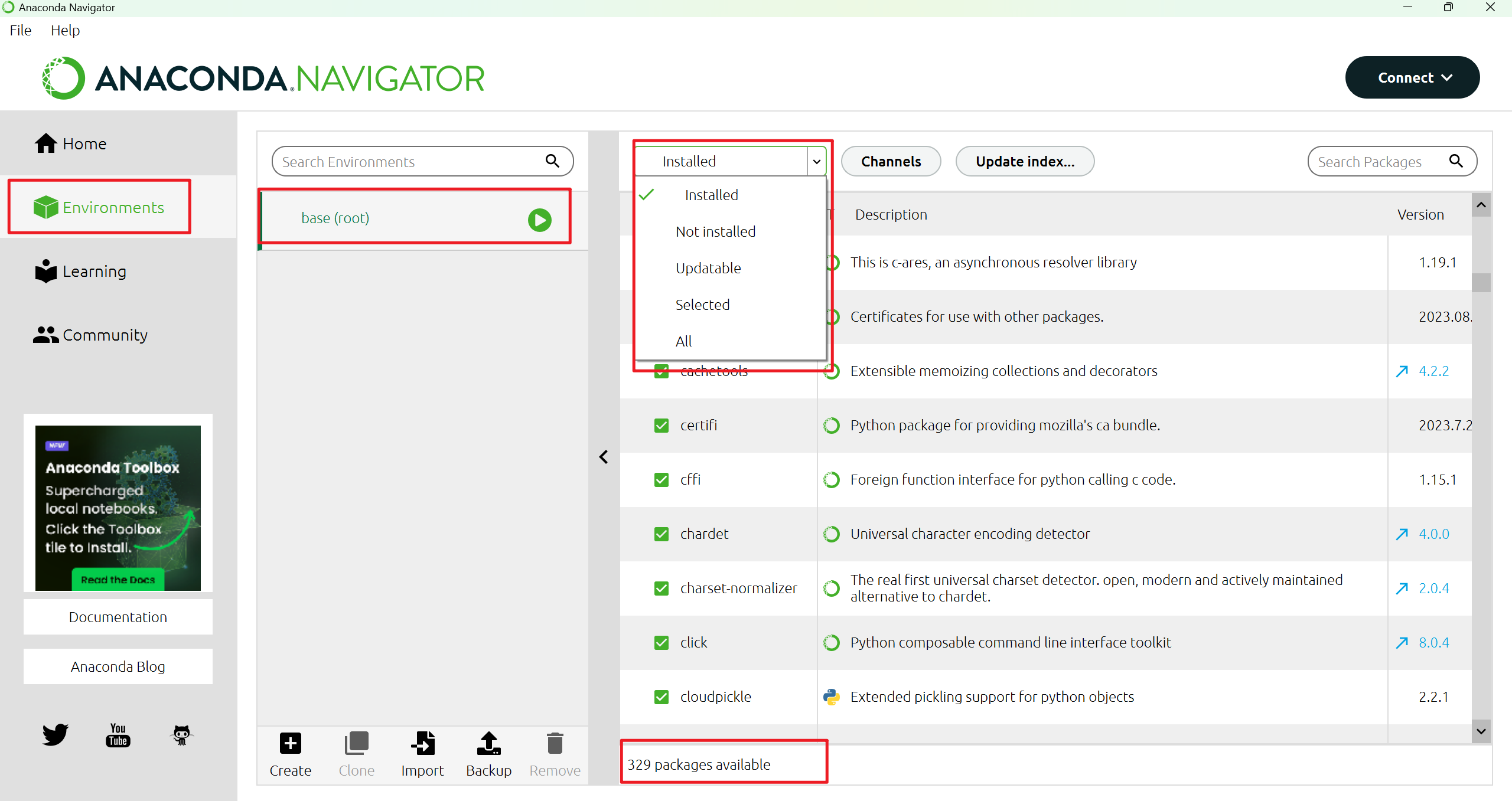Image resolution: width=1512 pixels, height=801 pixels.
Task: Toggle the certifi package checkbox
Action: [661, 425]
